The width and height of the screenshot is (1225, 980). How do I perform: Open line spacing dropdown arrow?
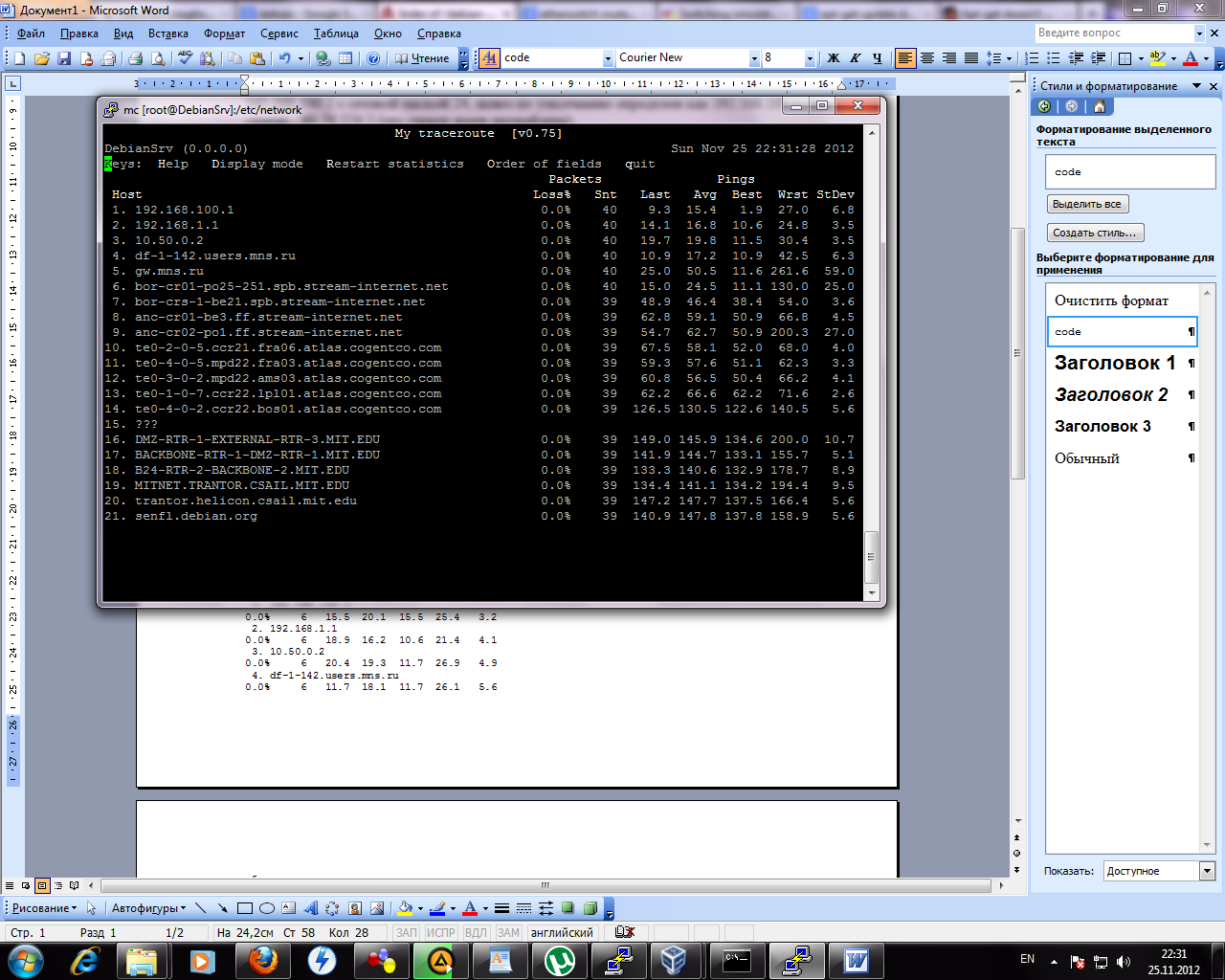tap(1010, 58)
